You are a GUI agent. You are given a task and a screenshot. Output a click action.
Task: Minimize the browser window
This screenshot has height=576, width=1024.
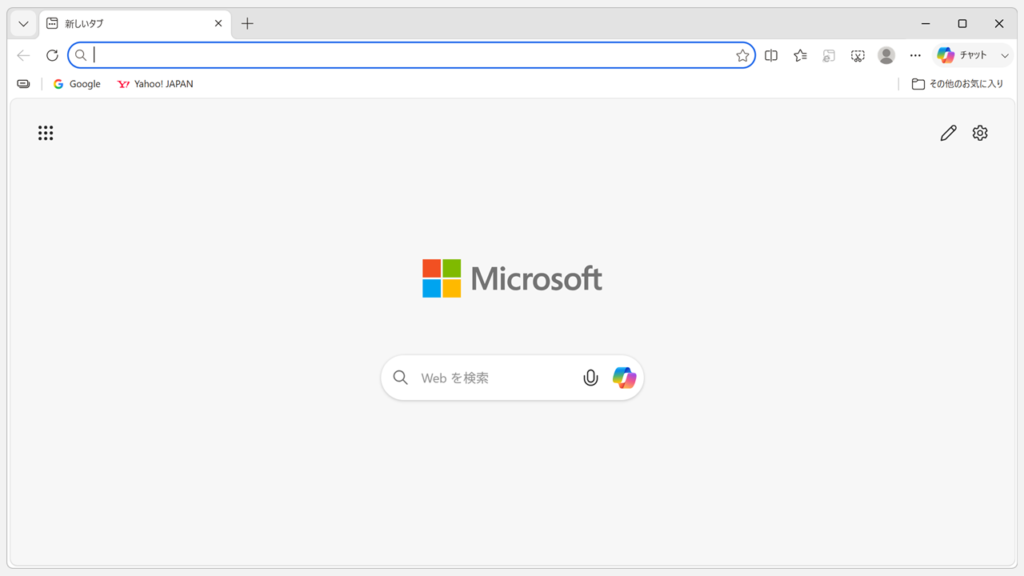coord(925,24)
